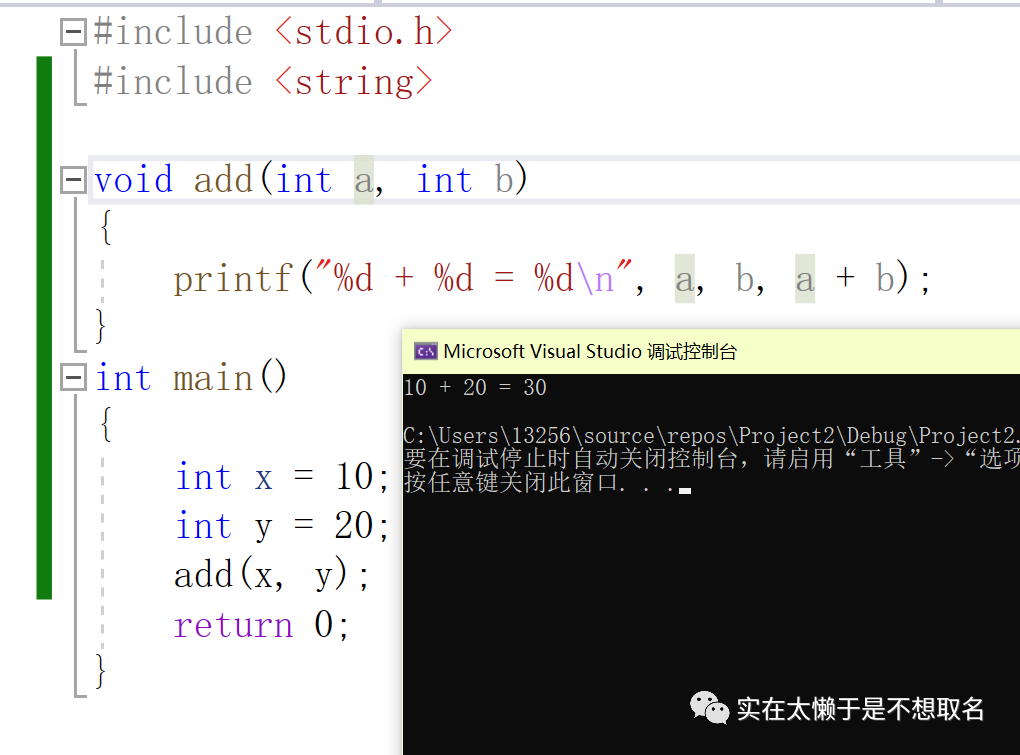
Task: Click the add(x, y) call in main
Action: pos(271,576)
